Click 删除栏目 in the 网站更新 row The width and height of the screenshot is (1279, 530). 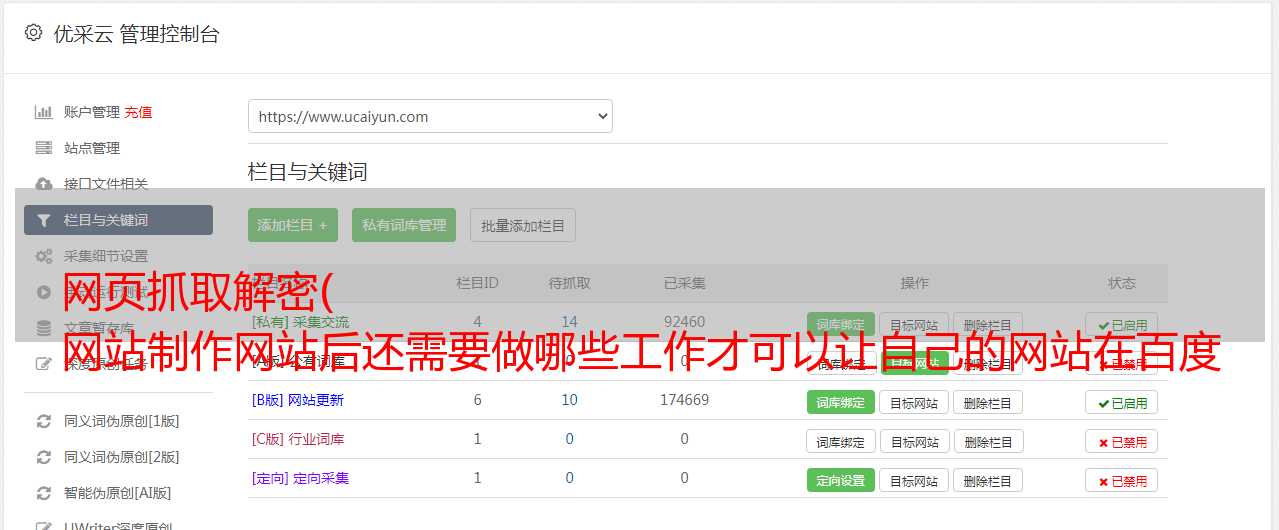pyautogui.click(x=988, y=402)
